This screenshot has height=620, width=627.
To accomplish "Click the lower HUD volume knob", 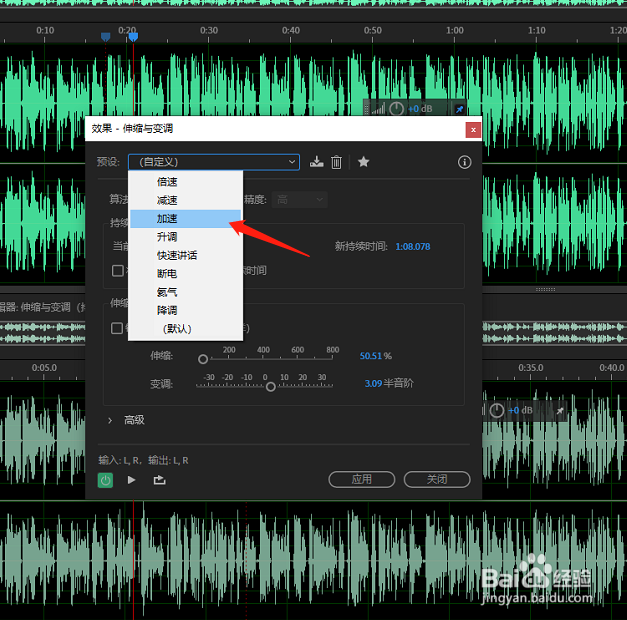I will [497, 410].
